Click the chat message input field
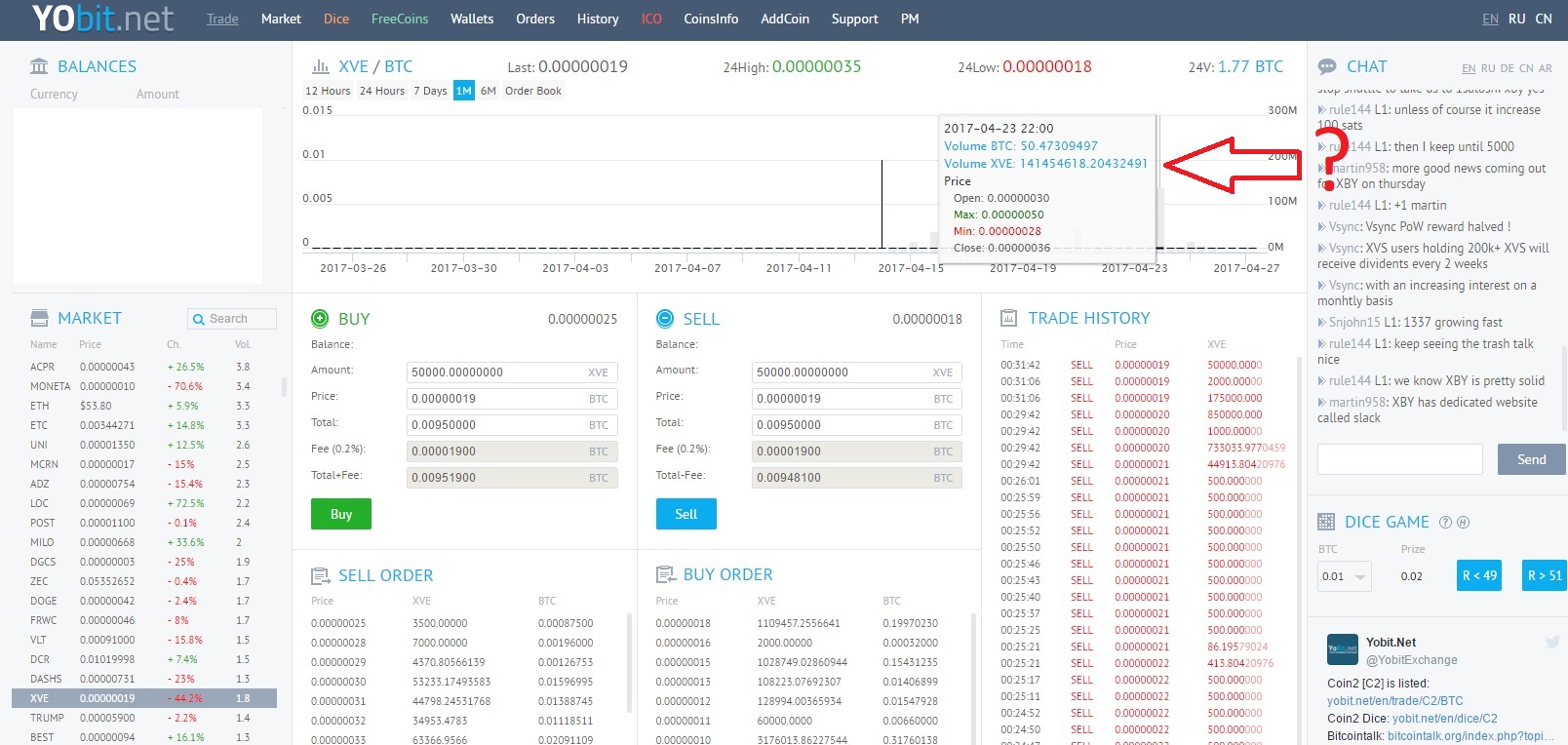This screenshot has width=1568, height=745. [x=1400, y=459]
